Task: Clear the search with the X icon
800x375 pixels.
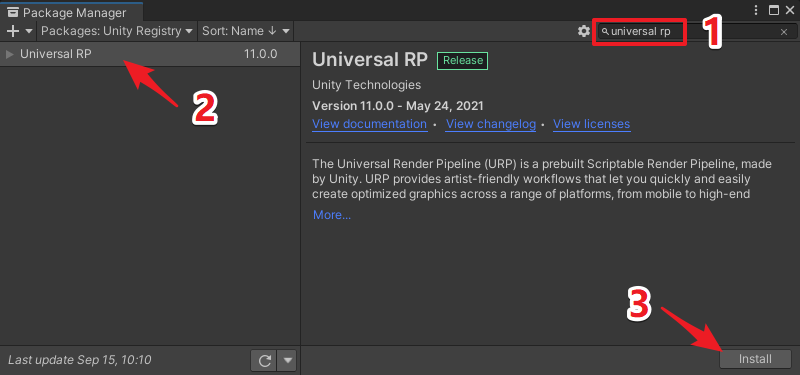Action: pyautogui.click(x=784, y=32)
